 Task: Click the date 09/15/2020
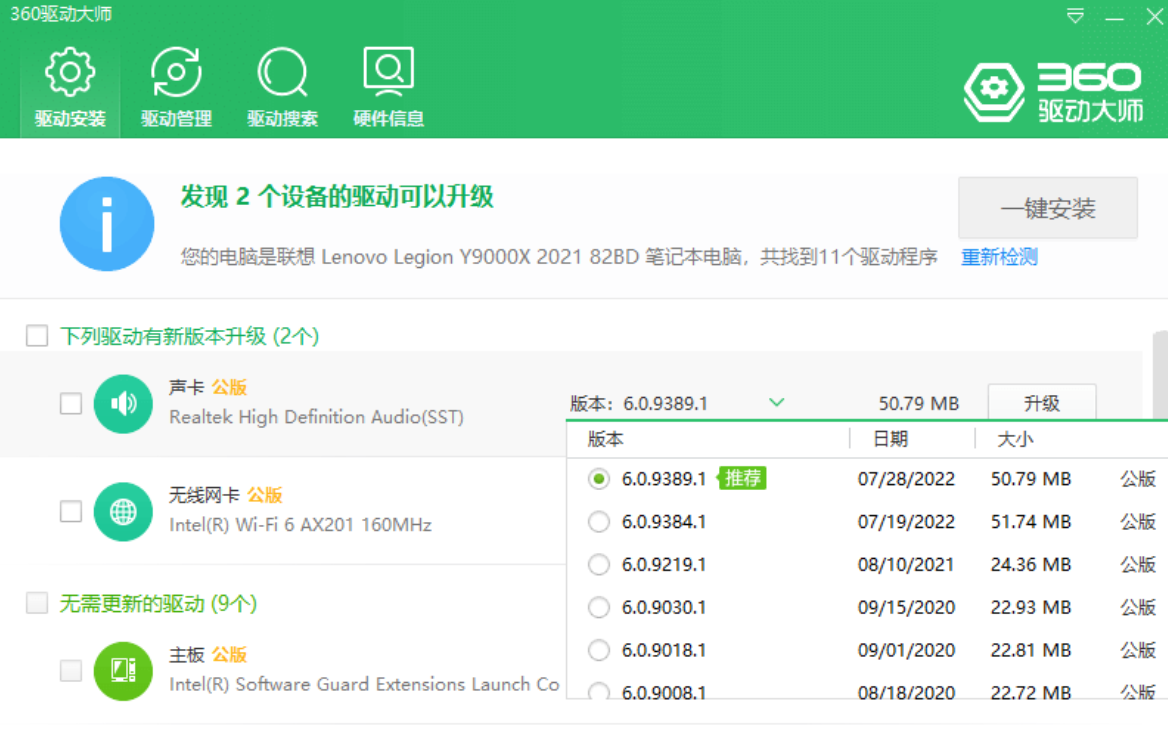coord(906,608)
